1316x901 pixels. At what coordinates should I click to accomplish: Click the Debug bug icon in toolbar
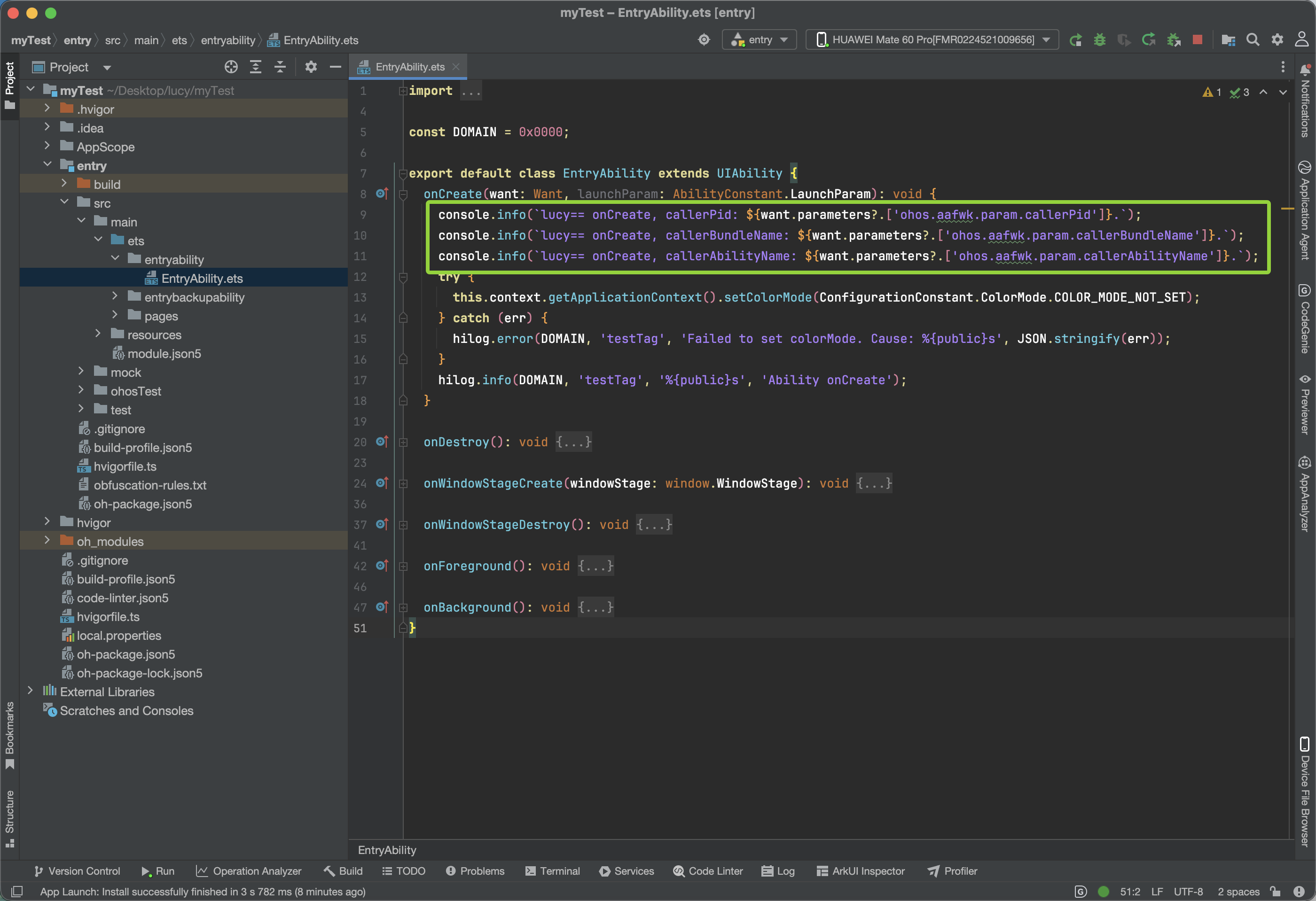(1099, 39)
